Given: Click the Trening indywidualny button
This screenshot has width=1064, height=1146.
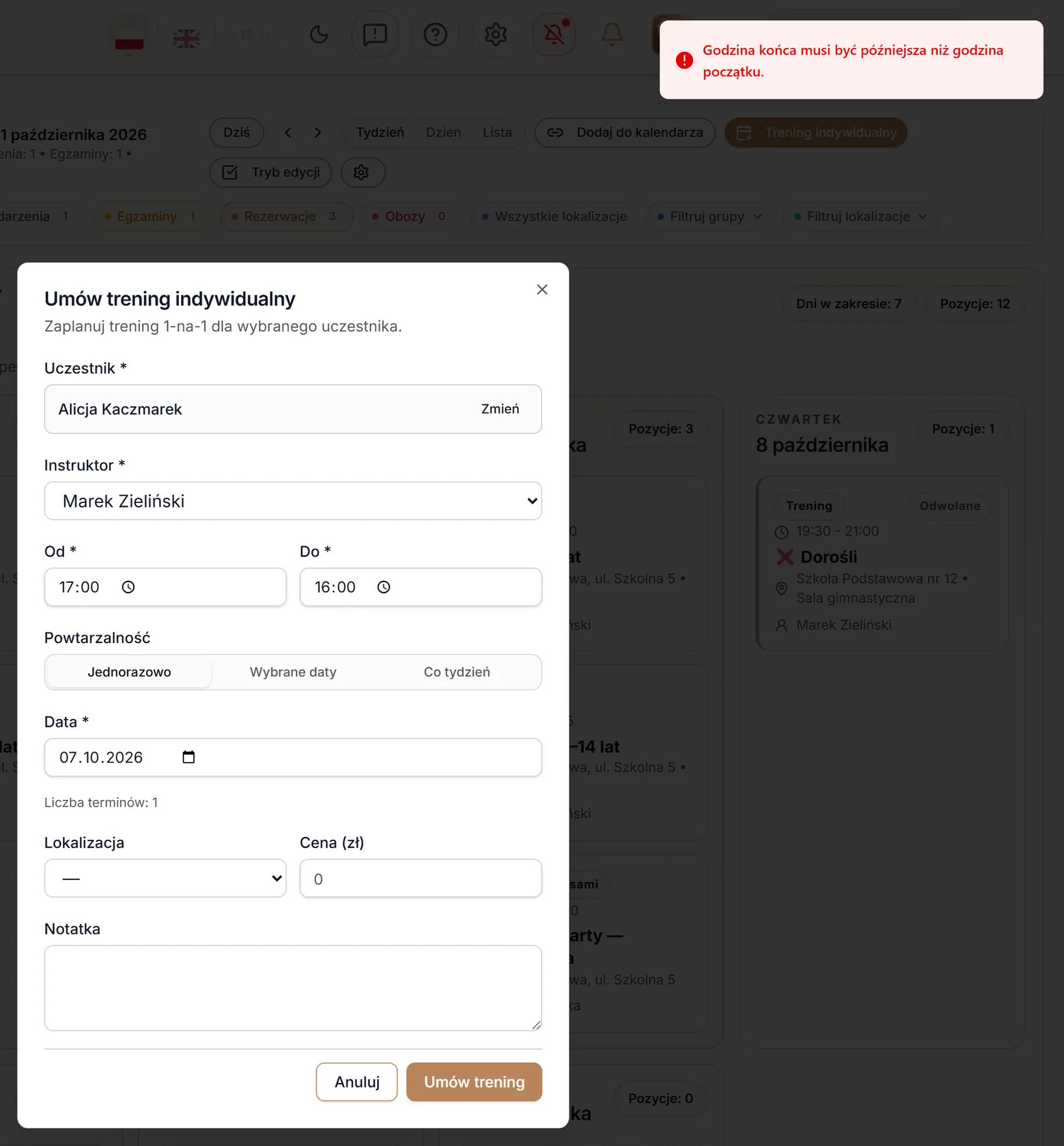Looking at the screenshot, I should (x=816, y=132).
